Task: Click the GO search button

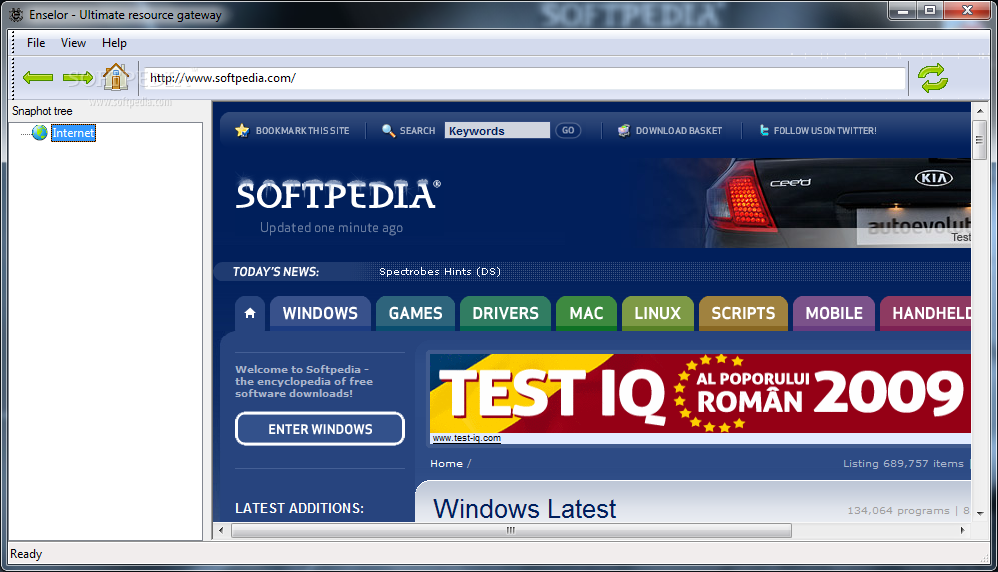Action: coord(568,130)
